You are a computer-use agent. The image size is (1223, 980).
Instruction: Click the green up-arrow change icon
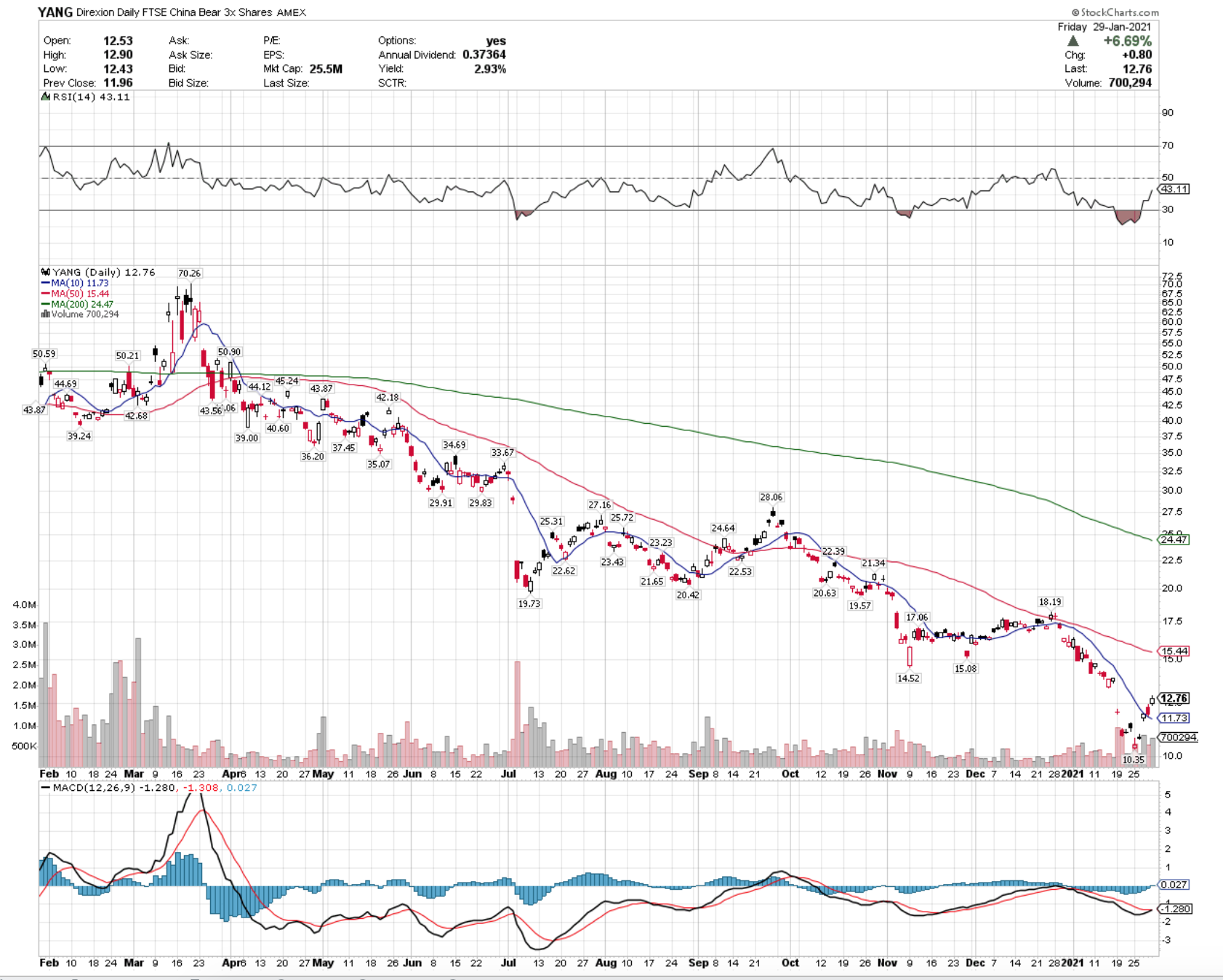[x=1073, y=41]
